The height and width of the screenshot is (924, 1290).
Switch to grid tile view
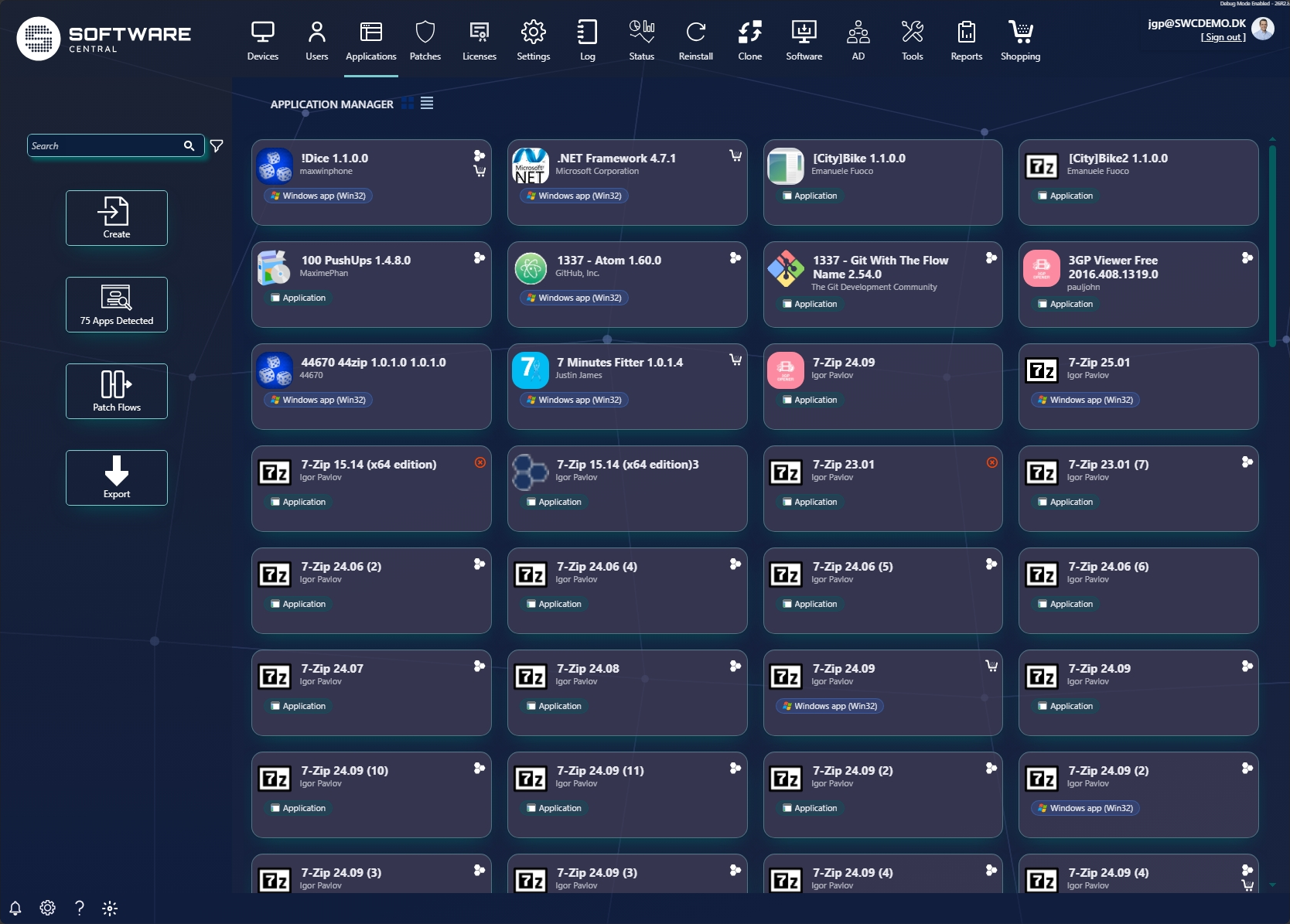pyautogui.click(x=408, y=104)
